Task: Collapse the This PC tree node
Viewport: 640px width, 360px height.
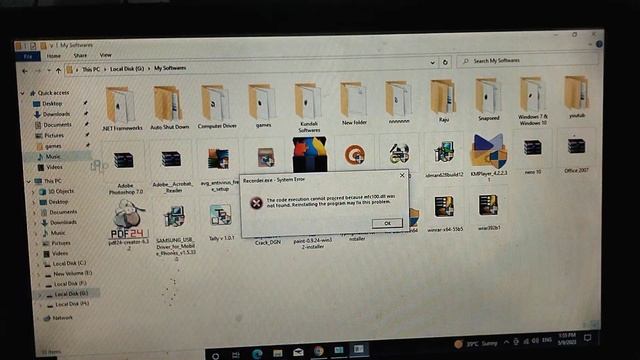Action: tap(29, 181)
